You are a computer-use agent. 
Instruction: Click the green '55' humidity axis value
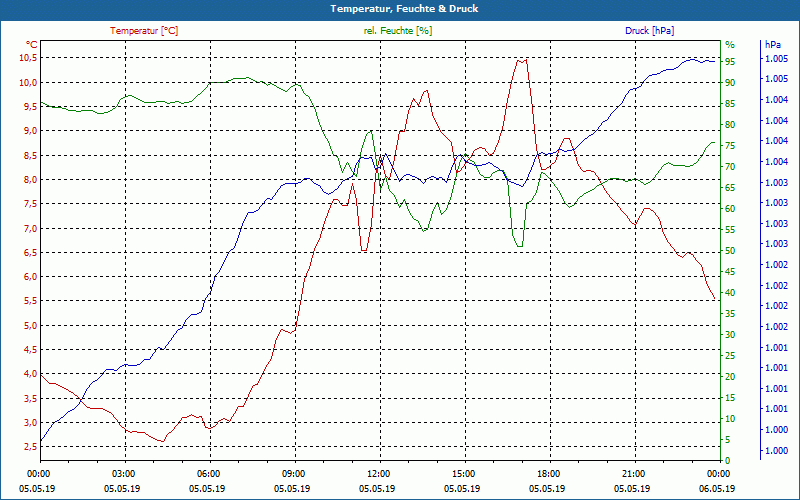click(x=730, y=230)
